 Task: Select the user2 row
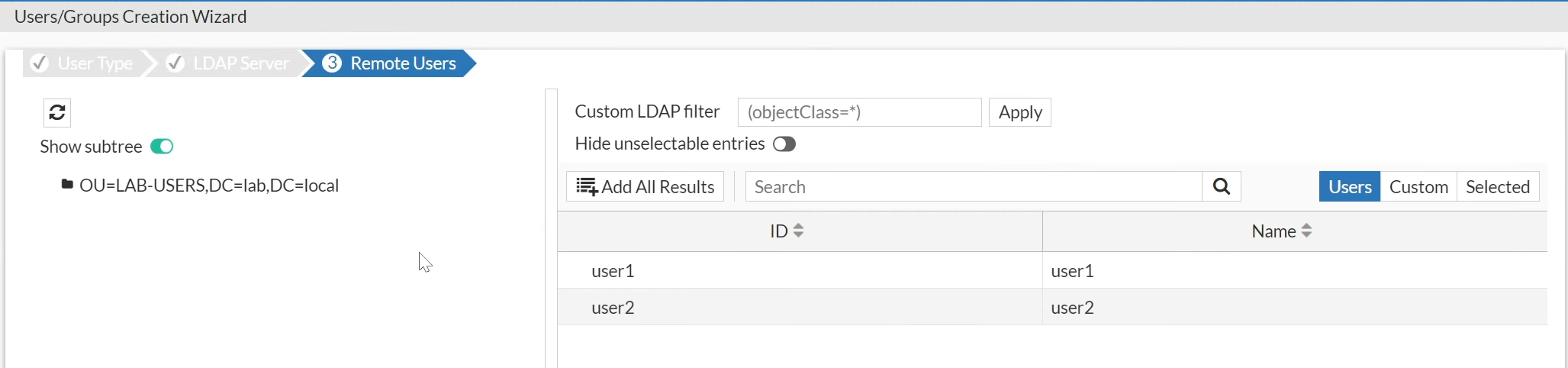coord(1052,307)
